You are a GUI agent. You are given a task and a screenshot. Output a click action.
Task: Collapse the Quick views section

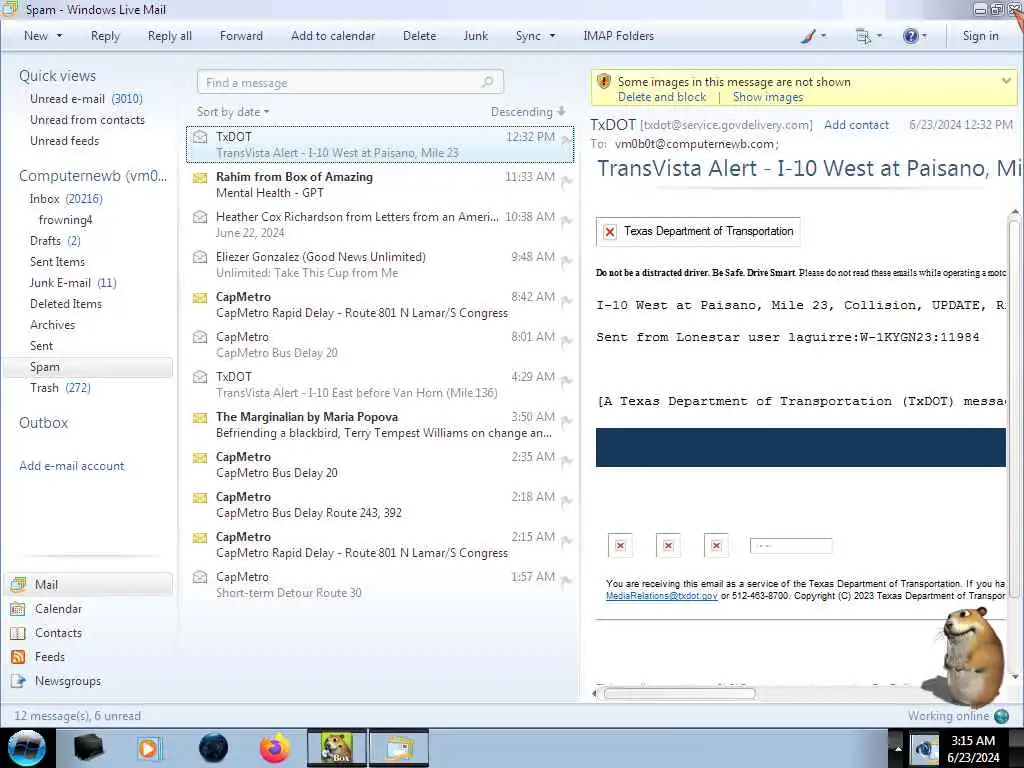tap(57, 76)
